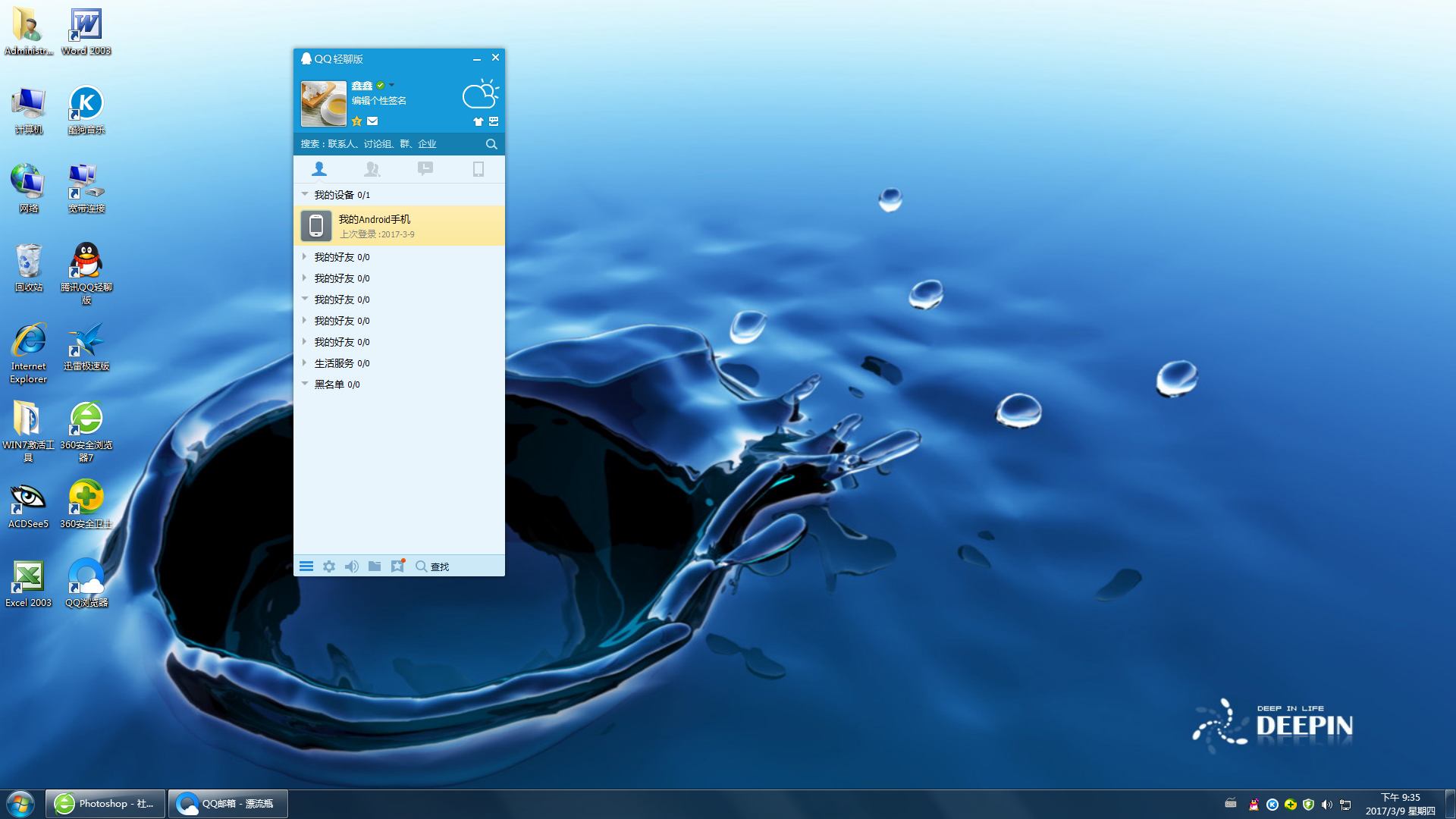Open QQ settings gear icon
Screen dimensions: 1456x819
pyautogui.click(x=329, y=566)
